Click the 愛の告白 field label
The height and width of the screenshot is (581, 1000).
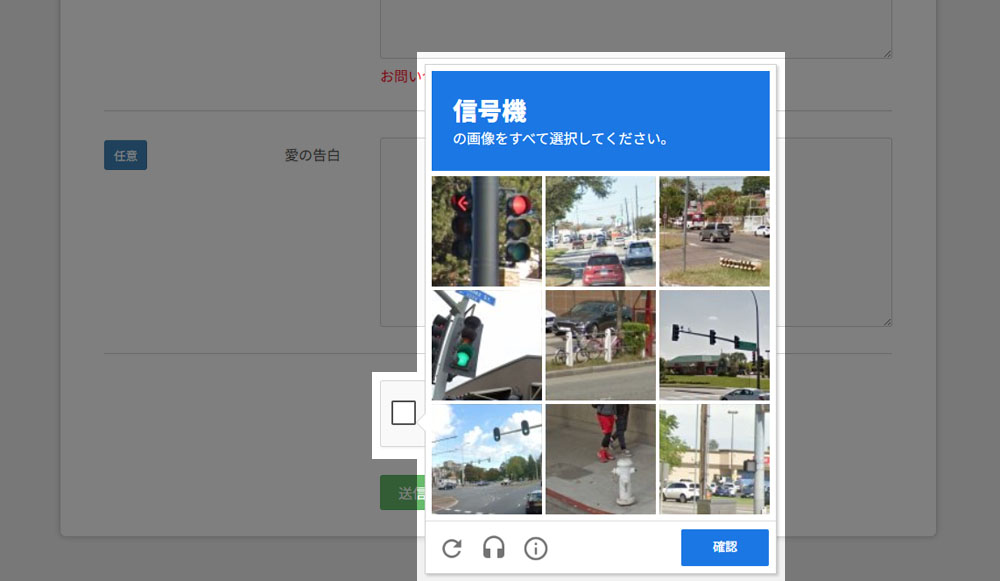(x=312, y=155)
